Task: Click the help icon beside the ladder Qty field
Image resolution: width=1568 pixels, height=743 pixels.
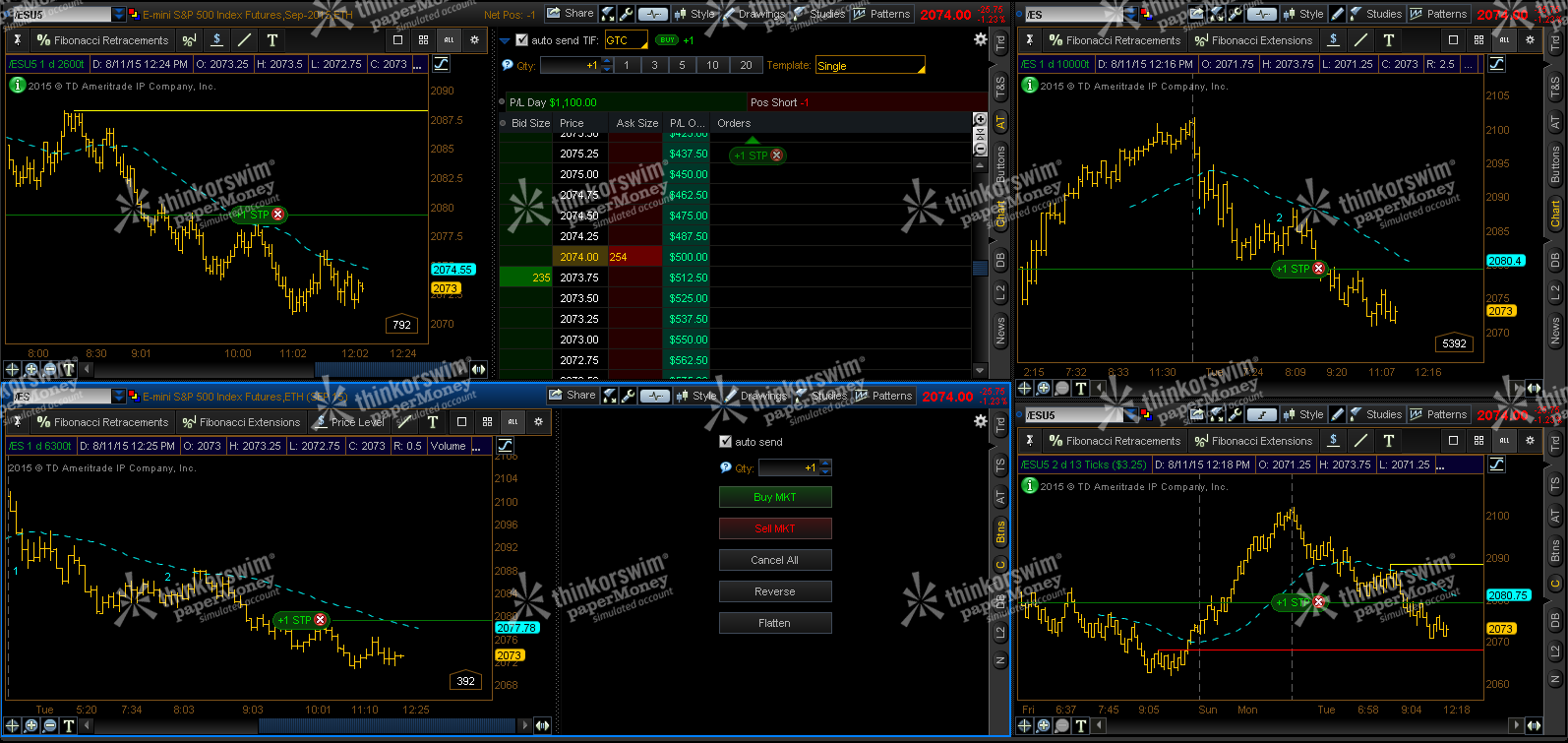Action: (508, 65)
